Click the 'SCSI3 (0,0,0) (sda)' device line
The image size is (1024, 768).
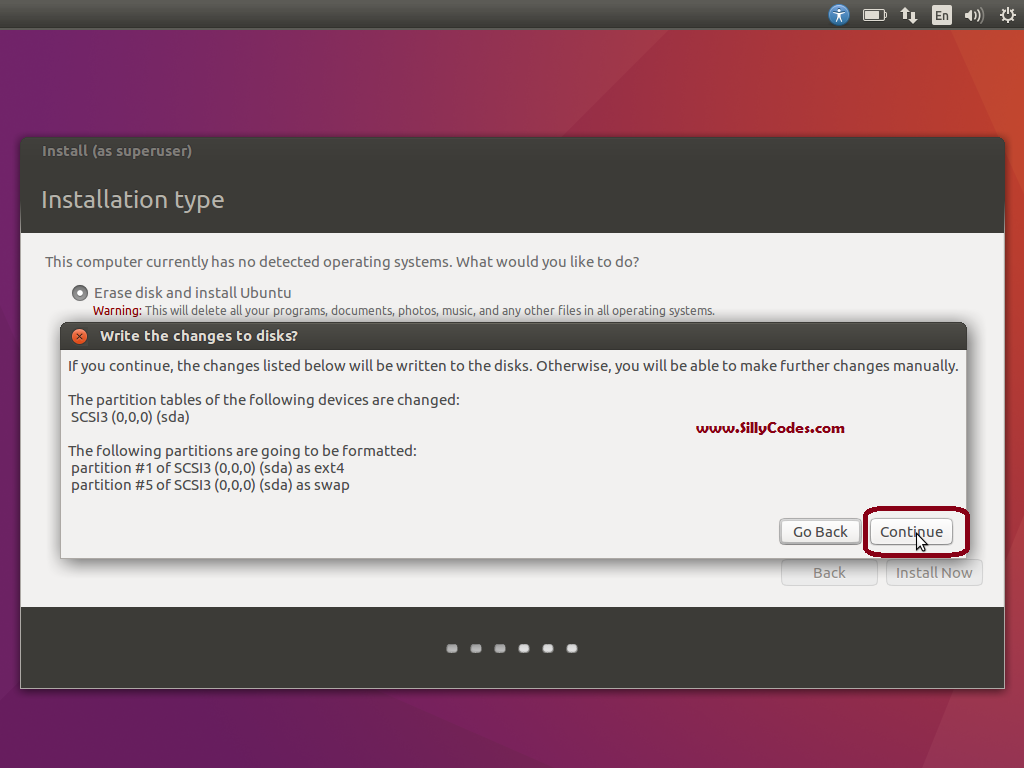130,417
